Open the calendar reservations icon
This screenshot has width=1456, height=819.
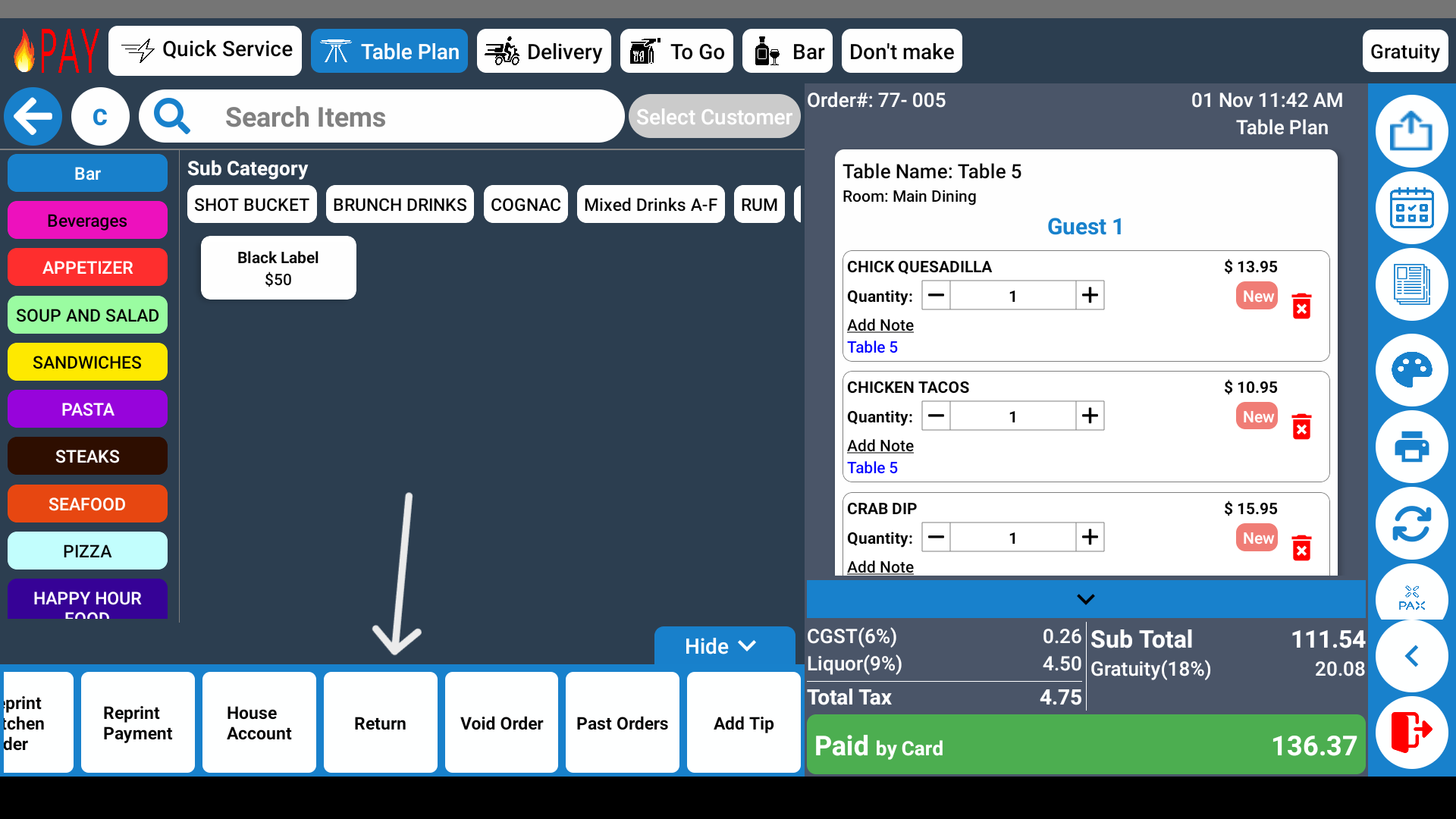pyautogui.click(x=1410, y=208)
